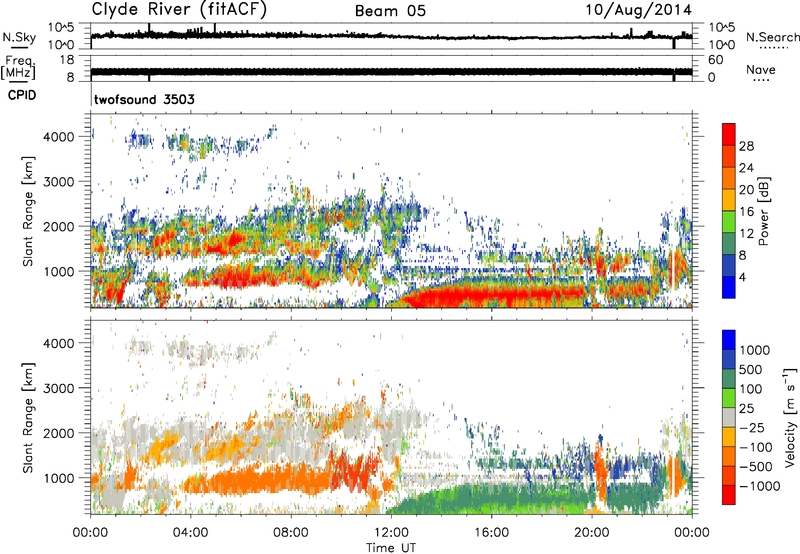
Task: Click the 'Nave' legend label
Action: click(x=761, y=69)
